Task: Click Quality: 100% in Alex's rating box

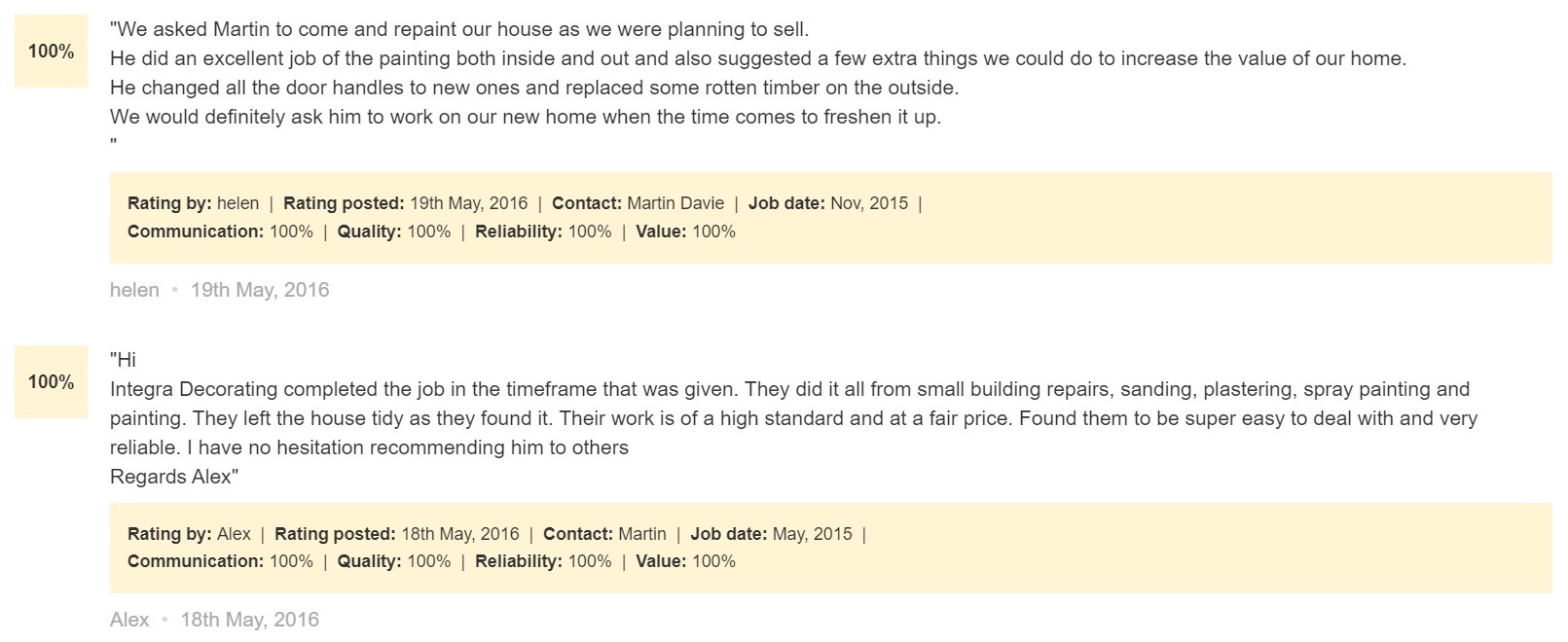Action: pyautogui.click(x=394, y=561)
